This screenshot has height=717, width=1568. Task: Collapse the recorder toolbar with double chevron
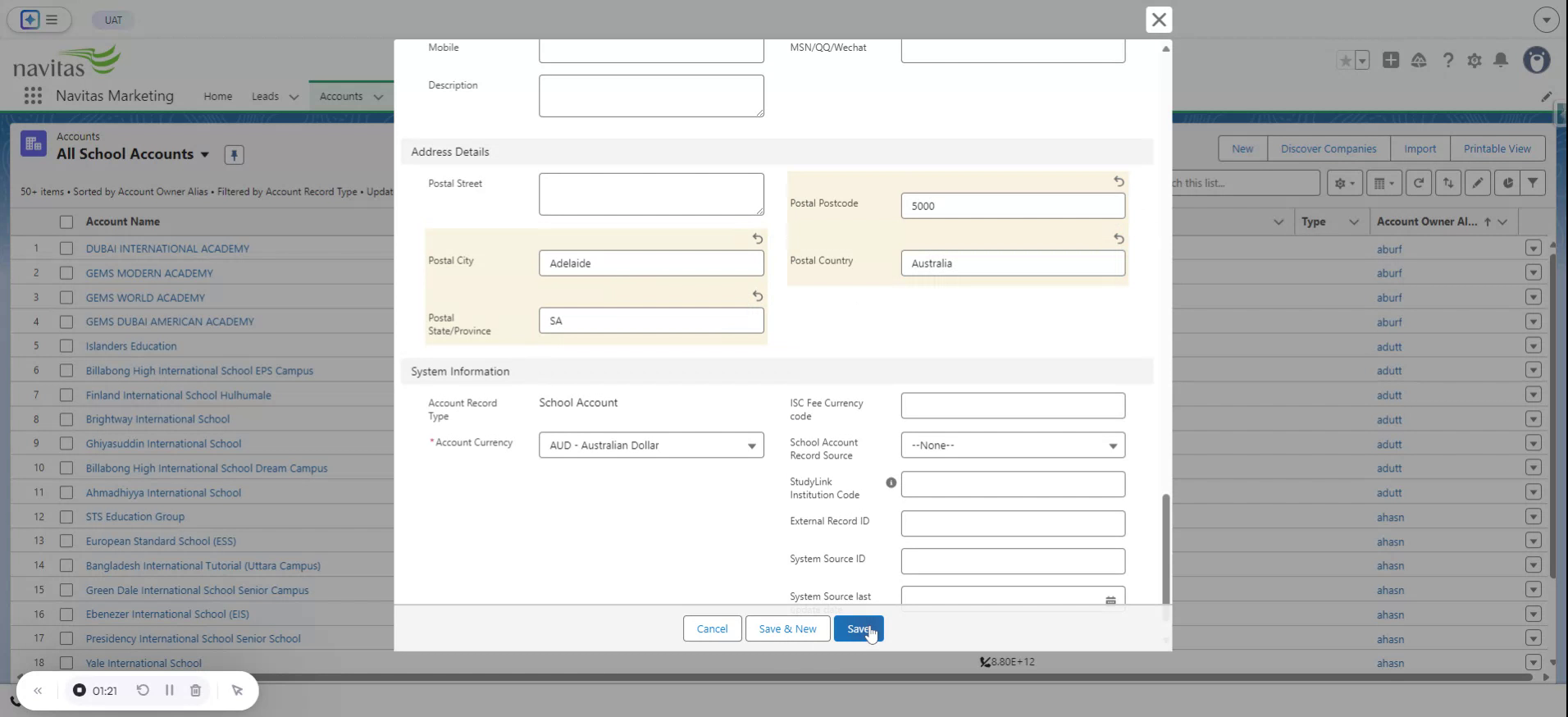coord(38,691)
